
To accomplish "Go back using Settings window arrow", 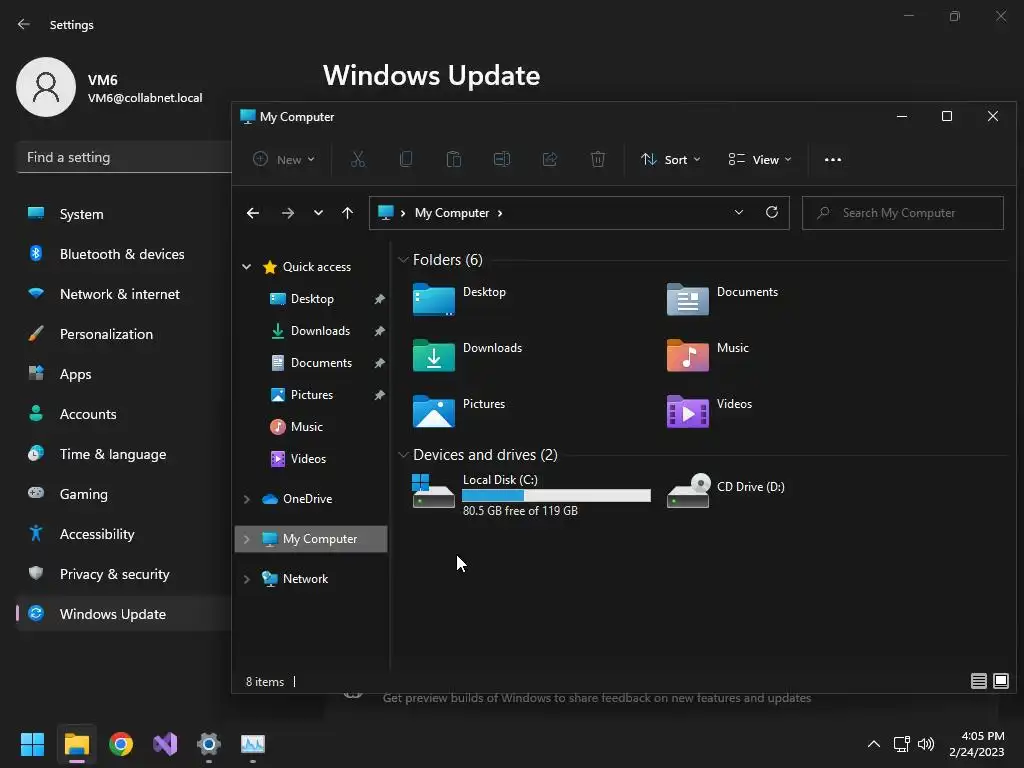I will click(x=24, y=24).
